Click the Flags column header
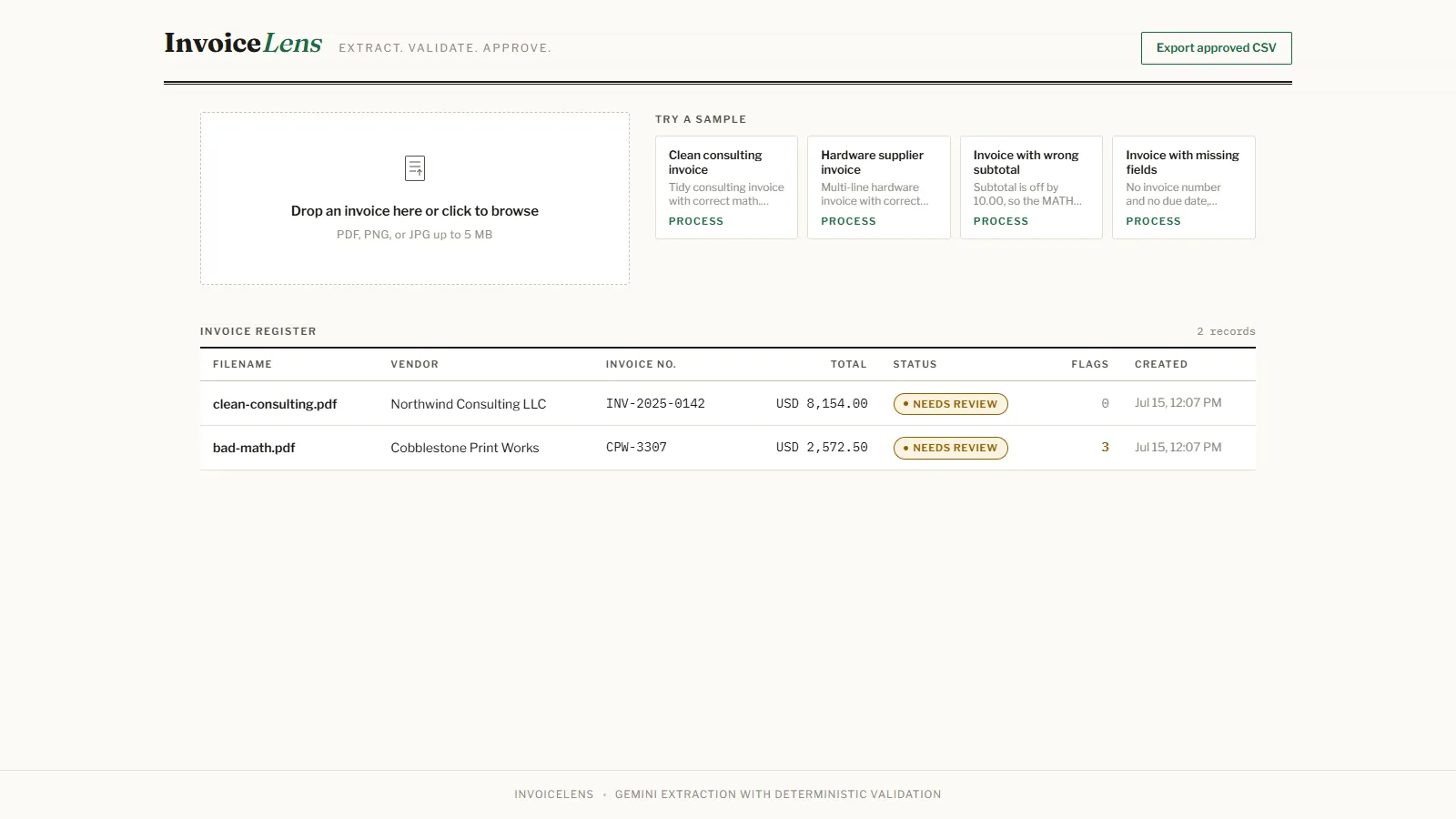Image resolution: width=1456 pixels, height=819 pixels. 1089,364
